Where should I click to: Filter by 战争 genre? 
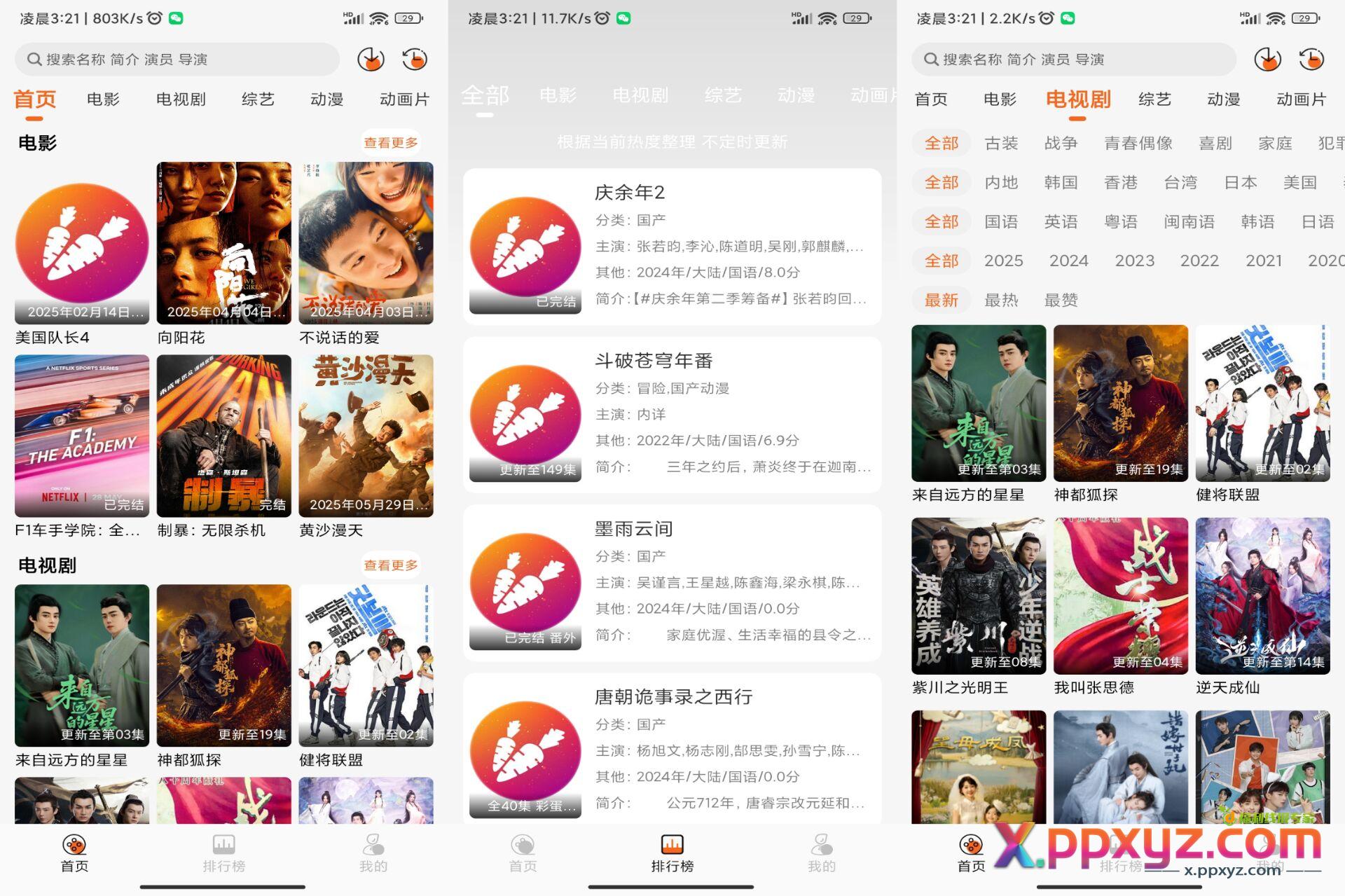pyautogui.click(x=1061, y=144)
